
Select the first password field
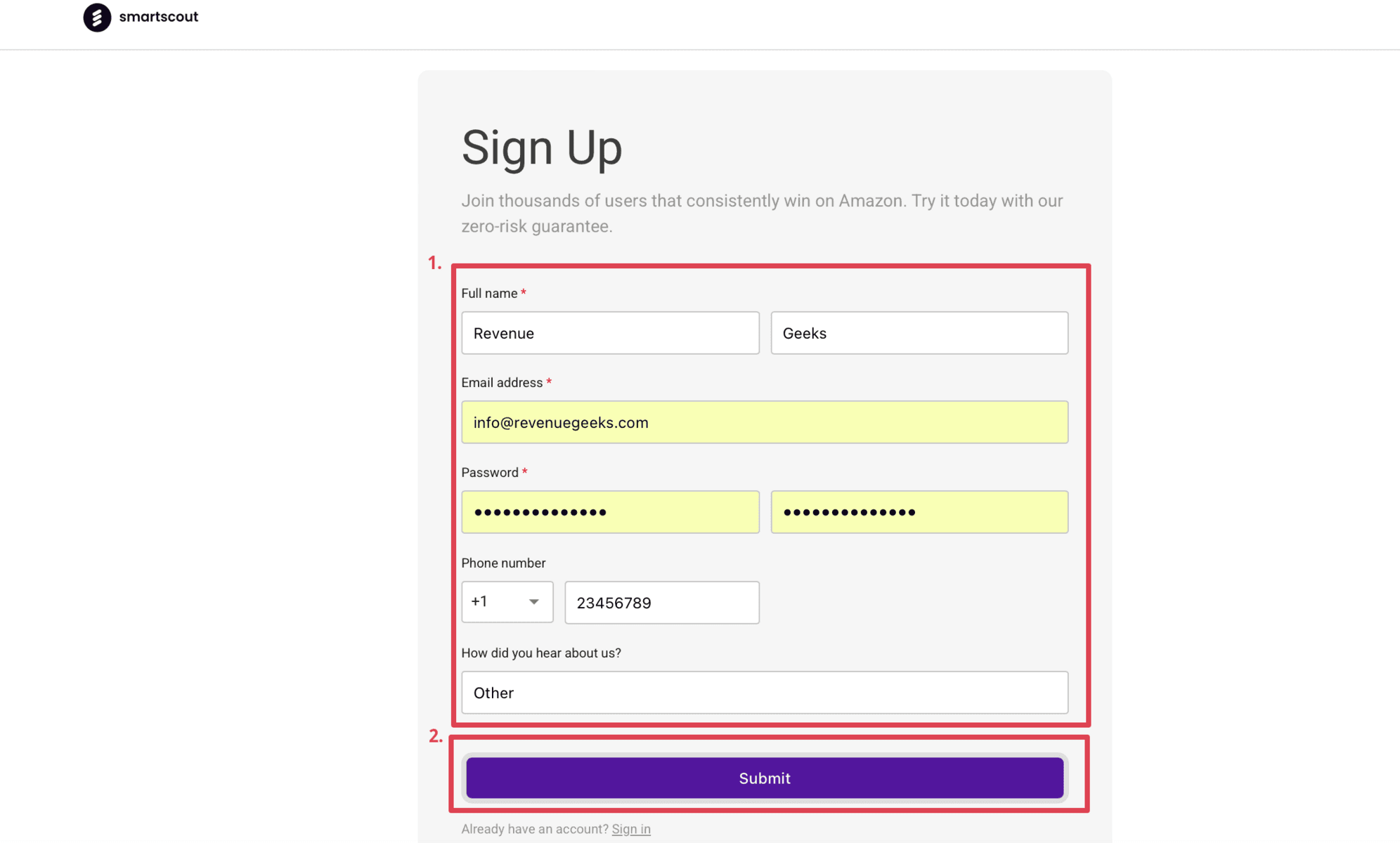pyautogui.click(x=609, y=512)
